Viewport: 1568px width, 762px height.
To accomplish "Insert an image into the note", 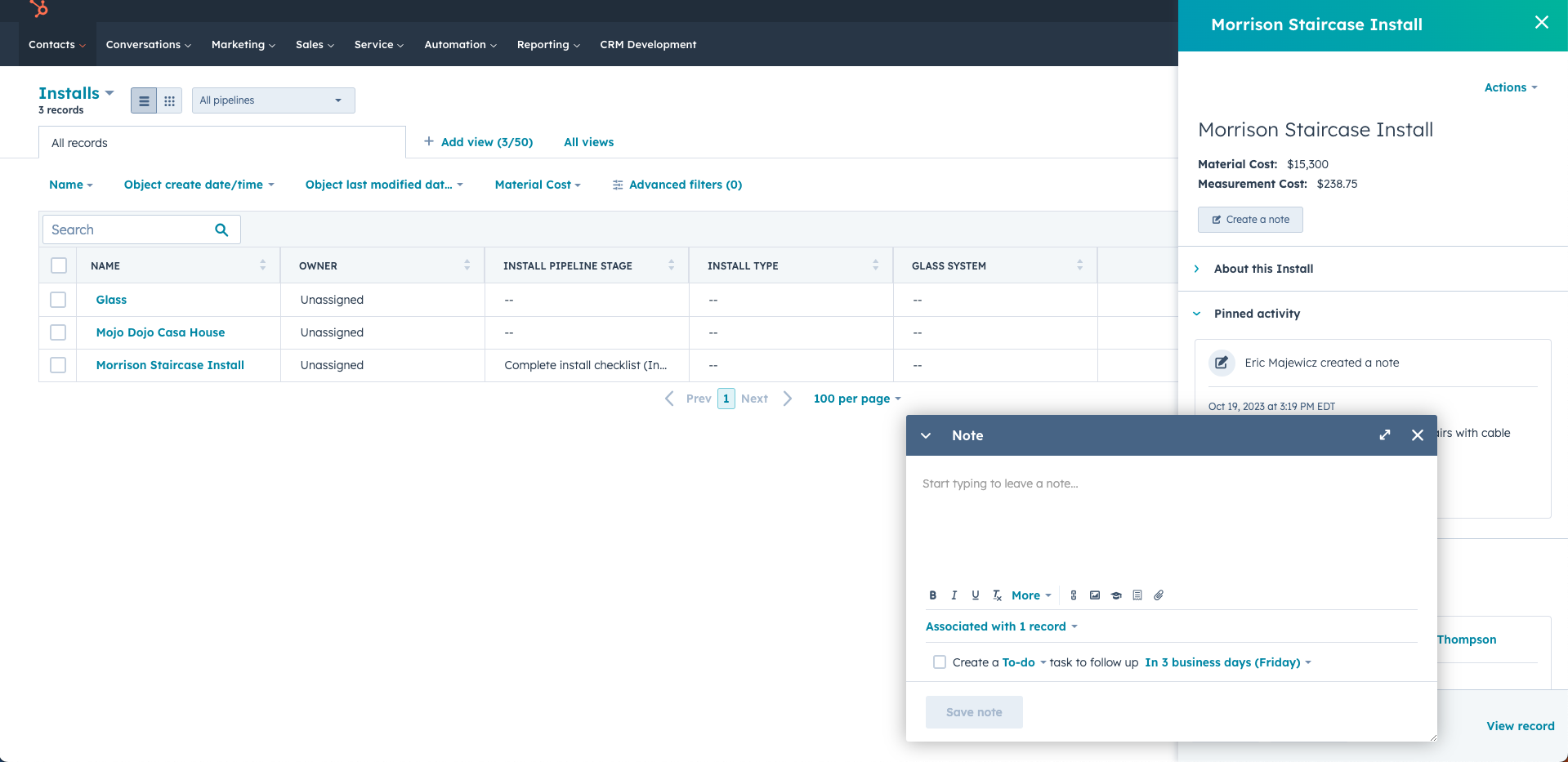I will (1095, 595).
